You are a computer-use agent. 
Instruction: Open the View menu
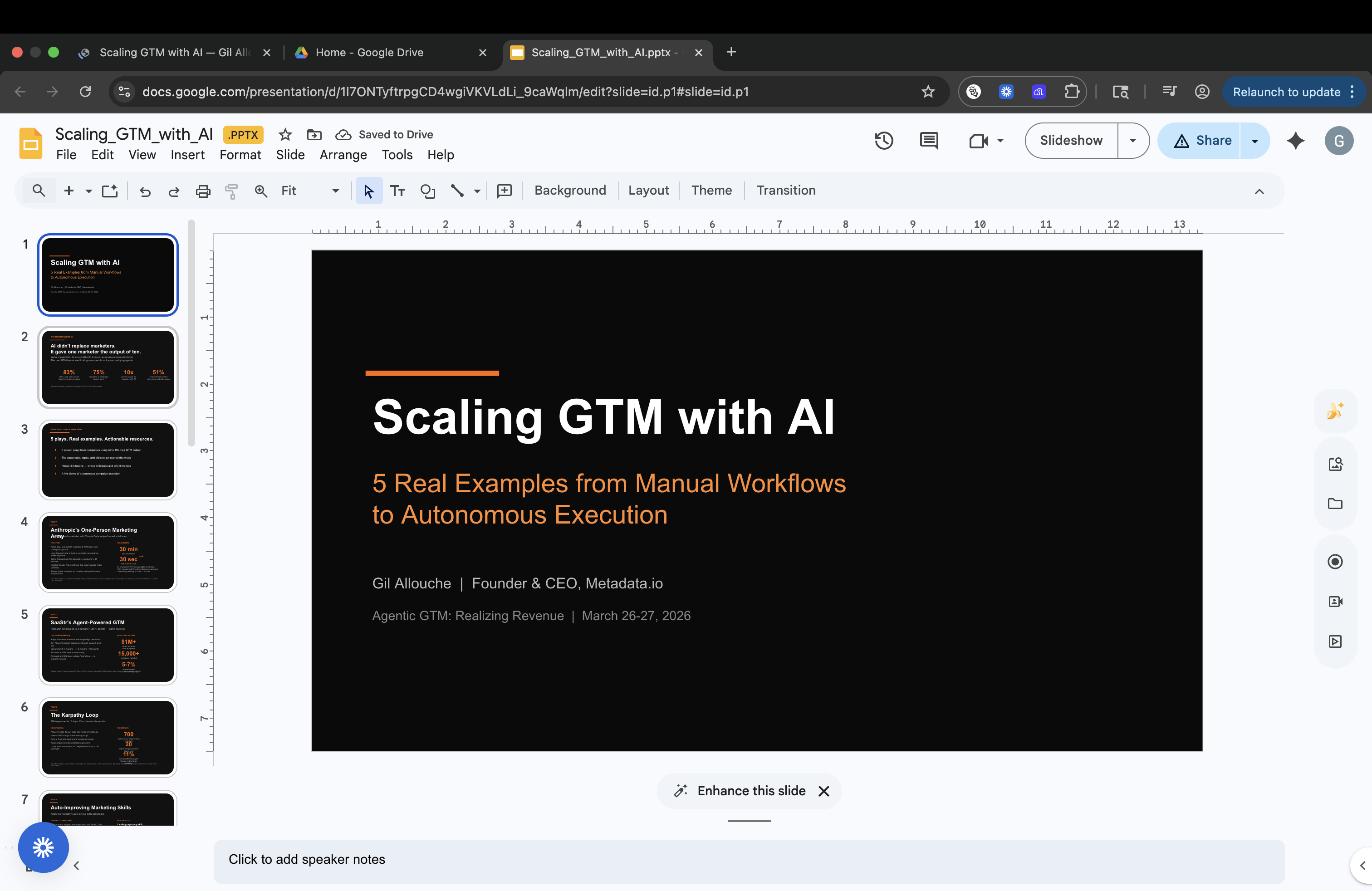(x=142, y=154)
